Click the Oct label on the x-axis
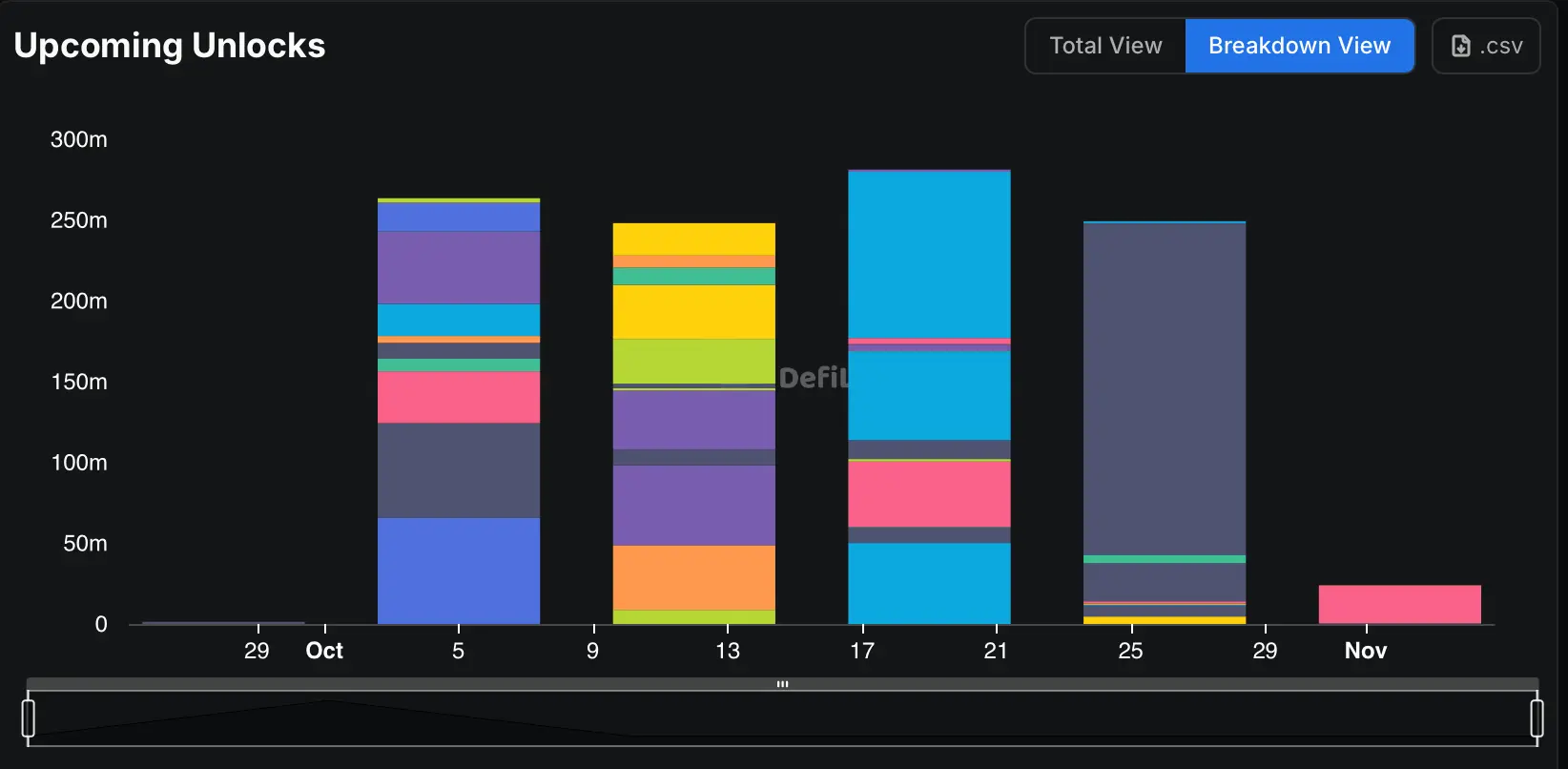 coord(324,651)
